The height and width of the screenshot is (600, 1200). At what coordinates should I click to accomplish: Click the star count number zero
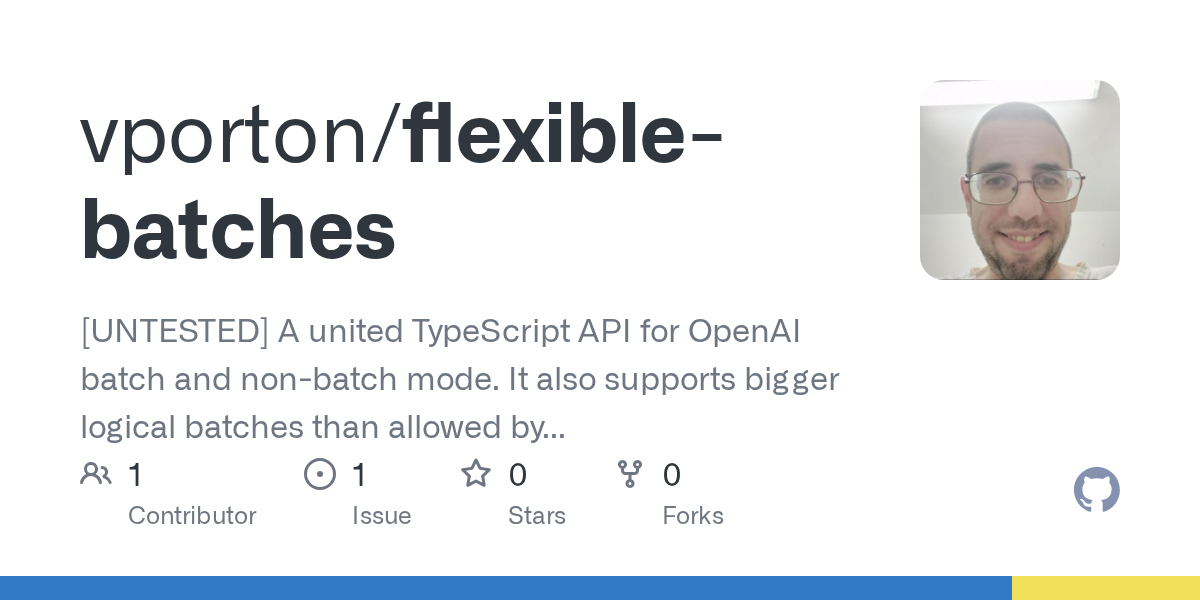517,475
